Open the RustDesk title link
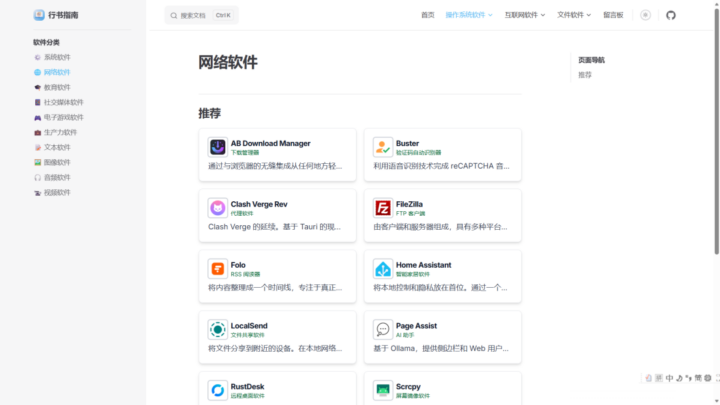This screenshot has width=720, height=405. click(x=248, y=387)
